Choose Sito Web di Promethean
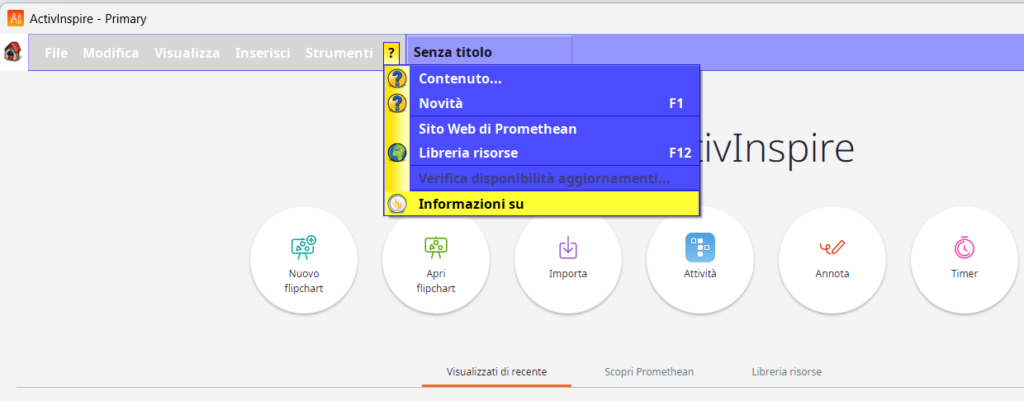 [497, 129]
